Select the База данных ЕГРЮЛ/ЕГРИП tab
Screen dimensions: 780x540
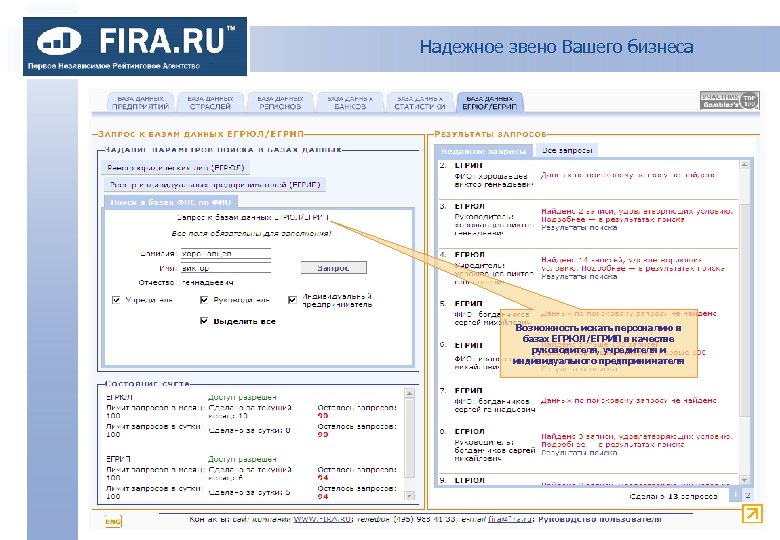click(490, 102)
